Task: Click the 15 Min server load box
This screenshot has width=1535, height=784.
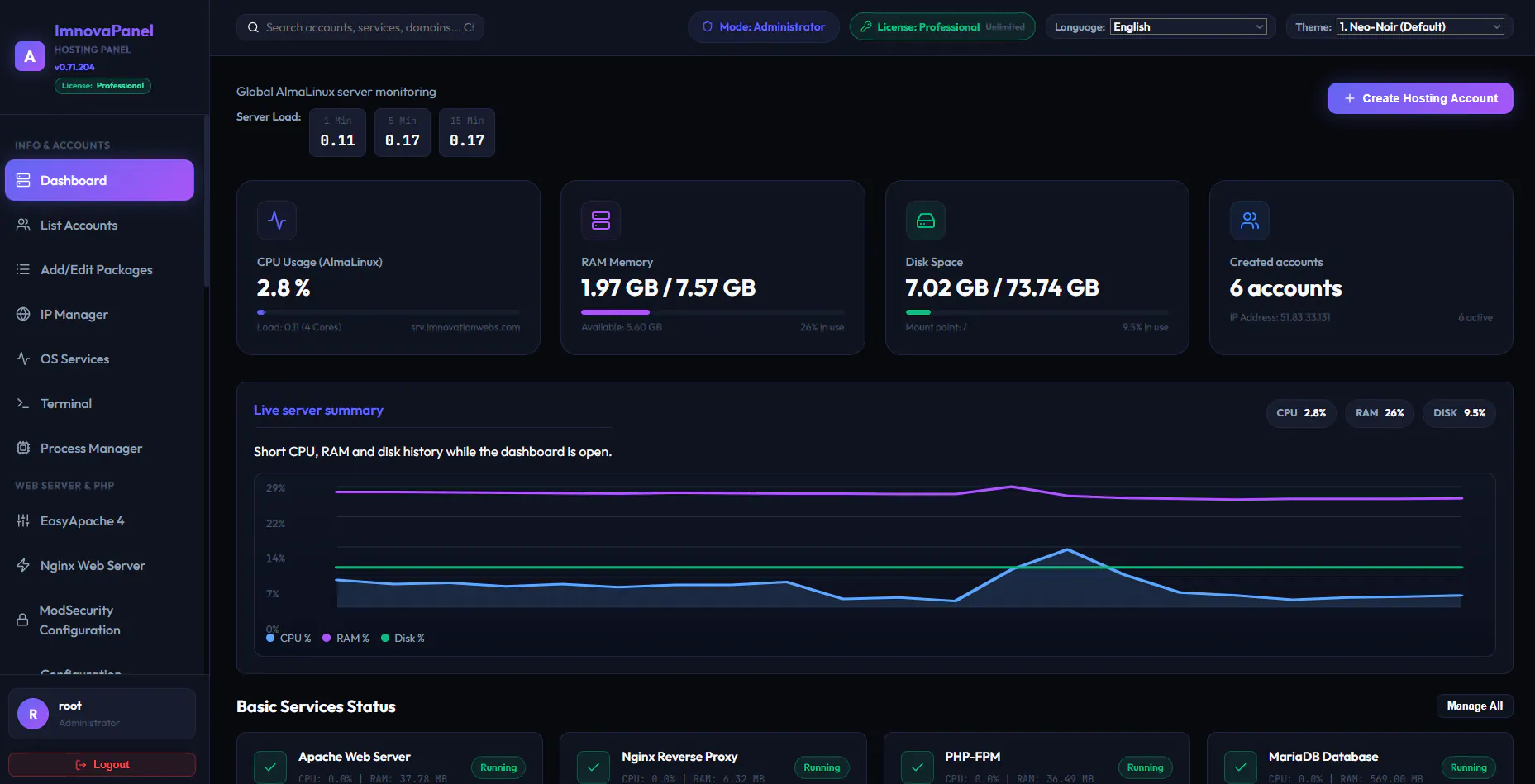Action: [x=467, y=132]
